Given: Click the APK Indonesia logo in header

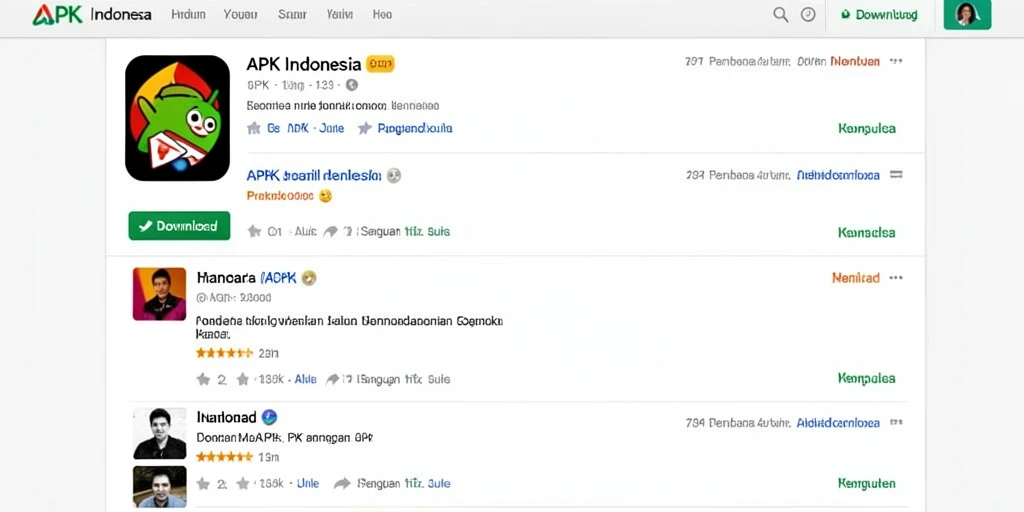Looking at the screenshot, I should tap(92, 14).
